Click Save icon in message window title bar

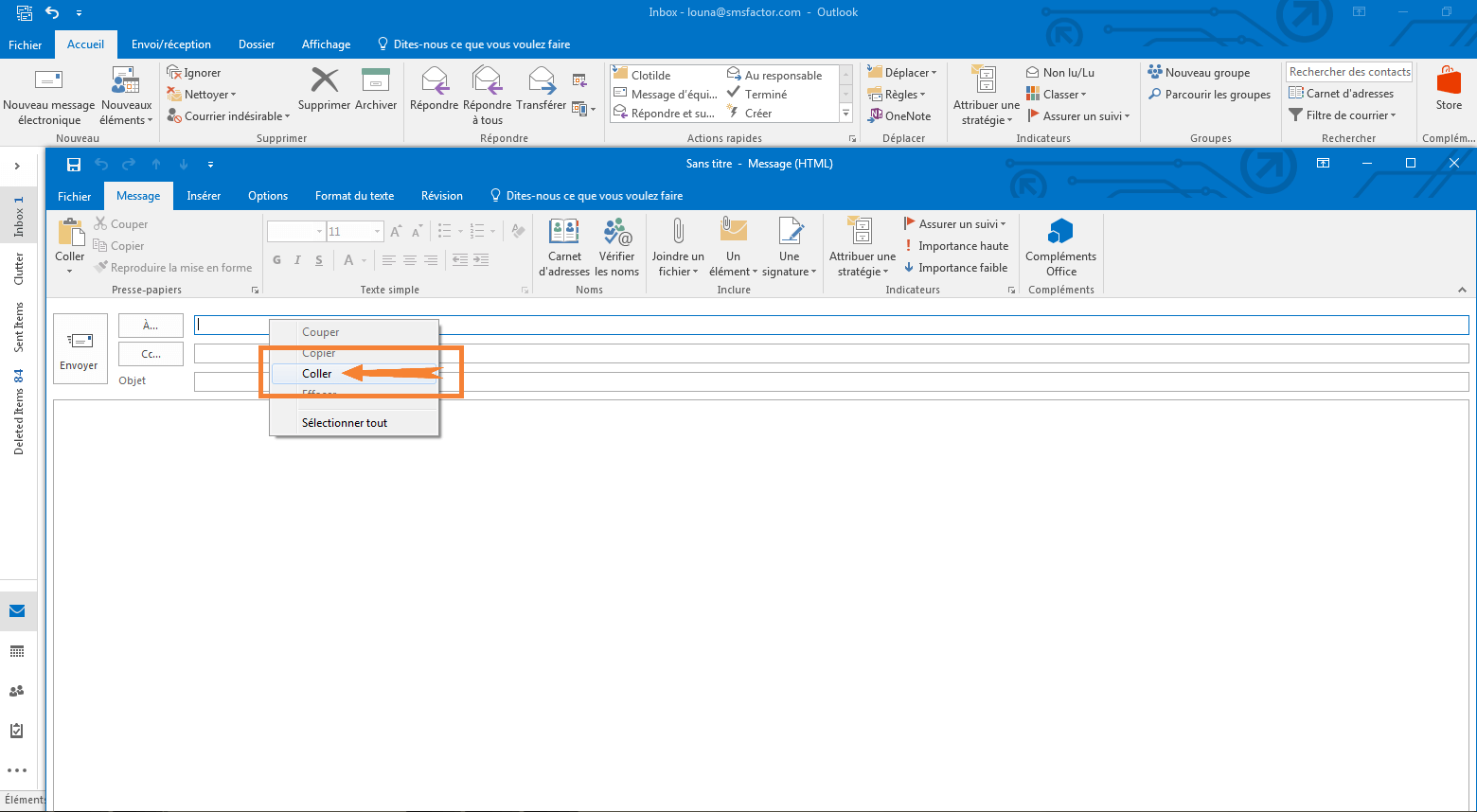(74, 164)
